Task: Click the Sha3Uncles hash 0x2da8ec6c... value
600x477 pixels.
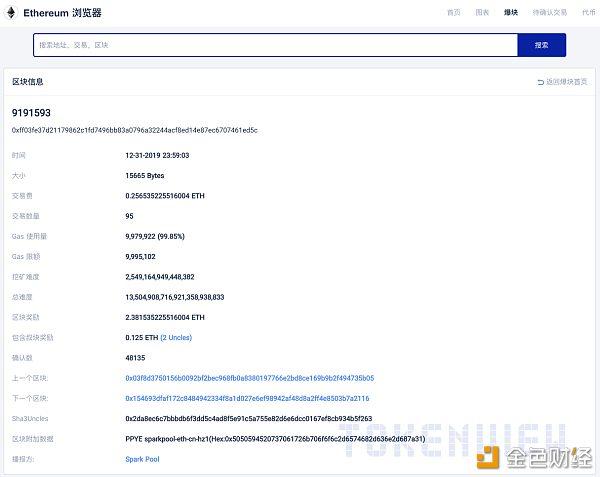Action: [x=249, y=418]
